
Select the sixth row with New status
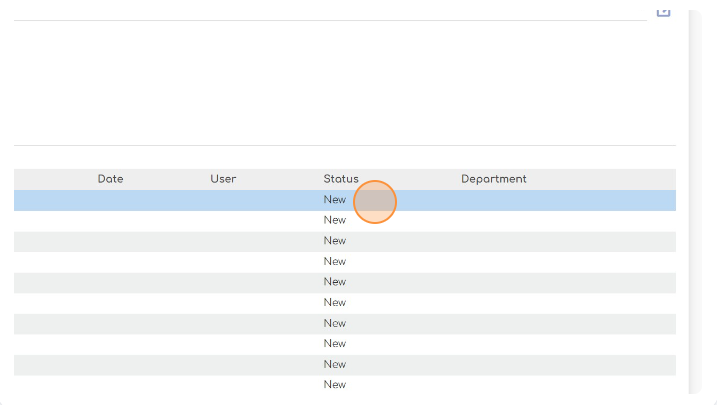coord(335,303)
